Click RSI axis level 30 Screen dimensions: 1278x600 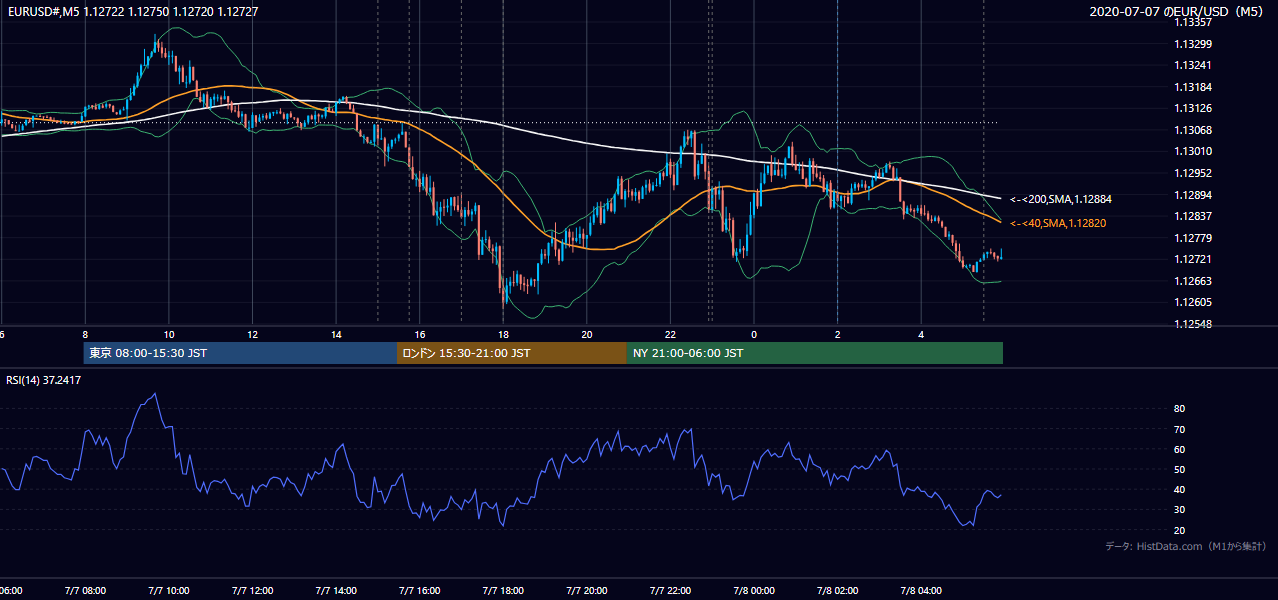point(1179,509)
